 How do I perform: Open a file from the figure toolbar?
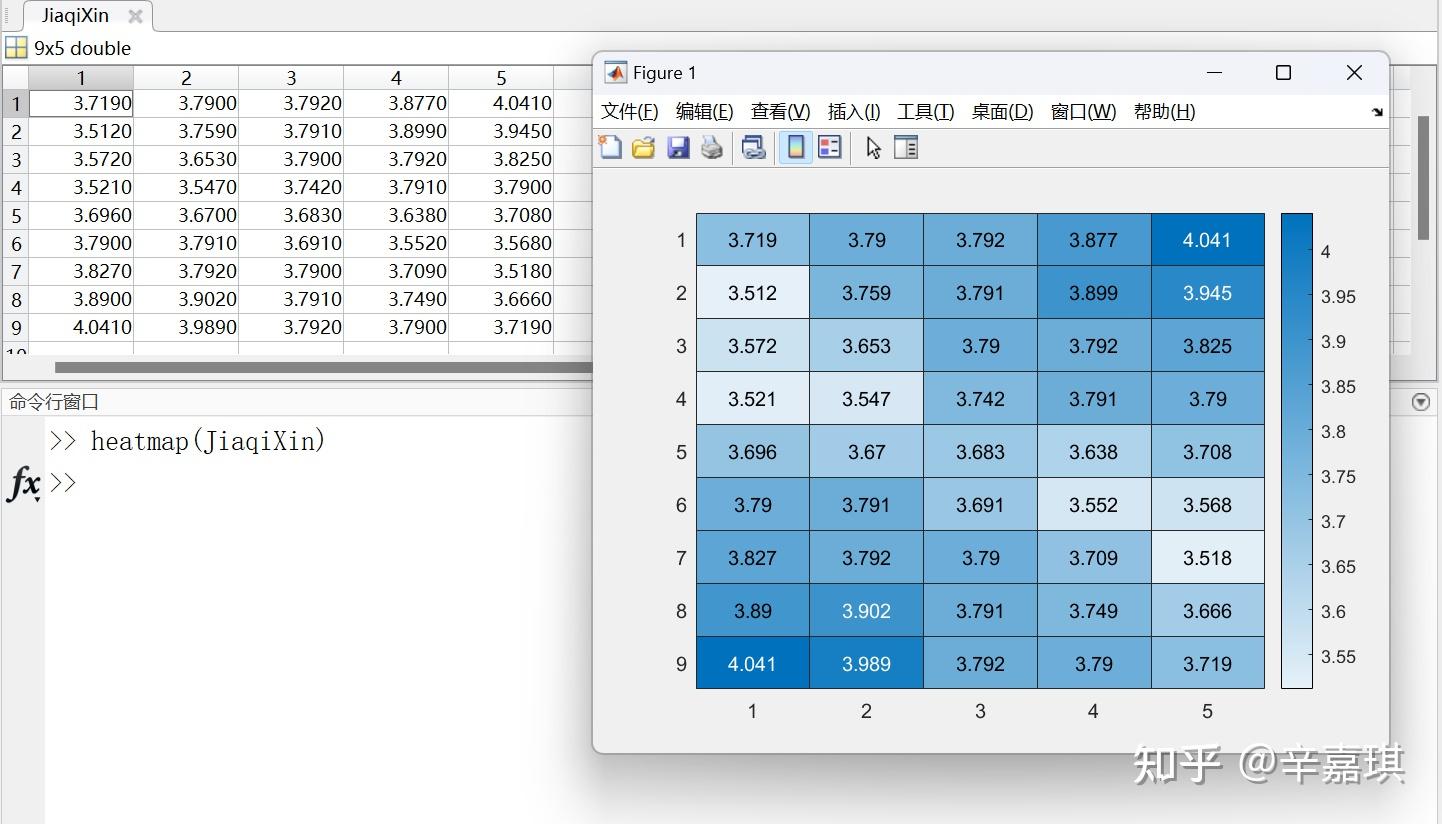pyautogui.click(x=643, y=147)
